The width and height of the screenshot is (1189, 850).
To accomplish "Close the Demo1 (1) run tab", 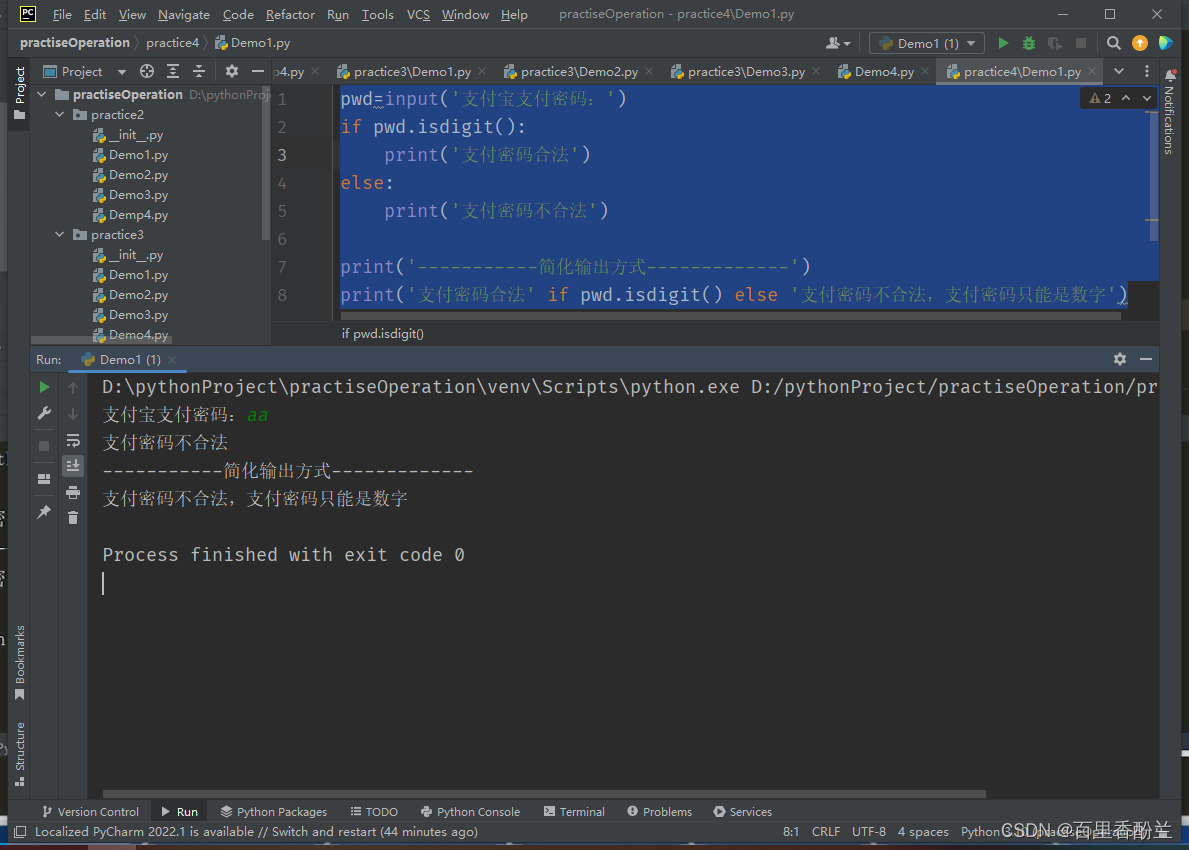I will point(172,360).
